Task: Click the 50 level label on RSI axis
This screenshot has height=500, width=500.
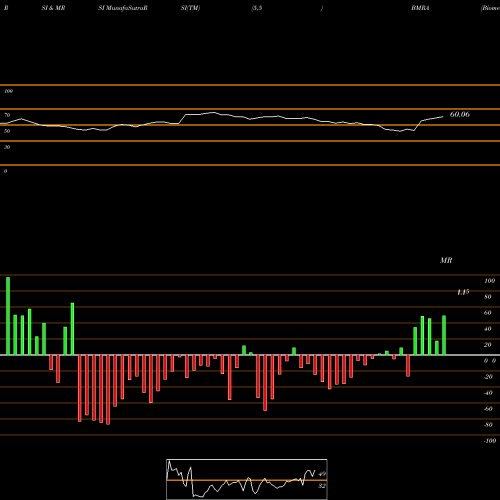Action: [7, 131]
